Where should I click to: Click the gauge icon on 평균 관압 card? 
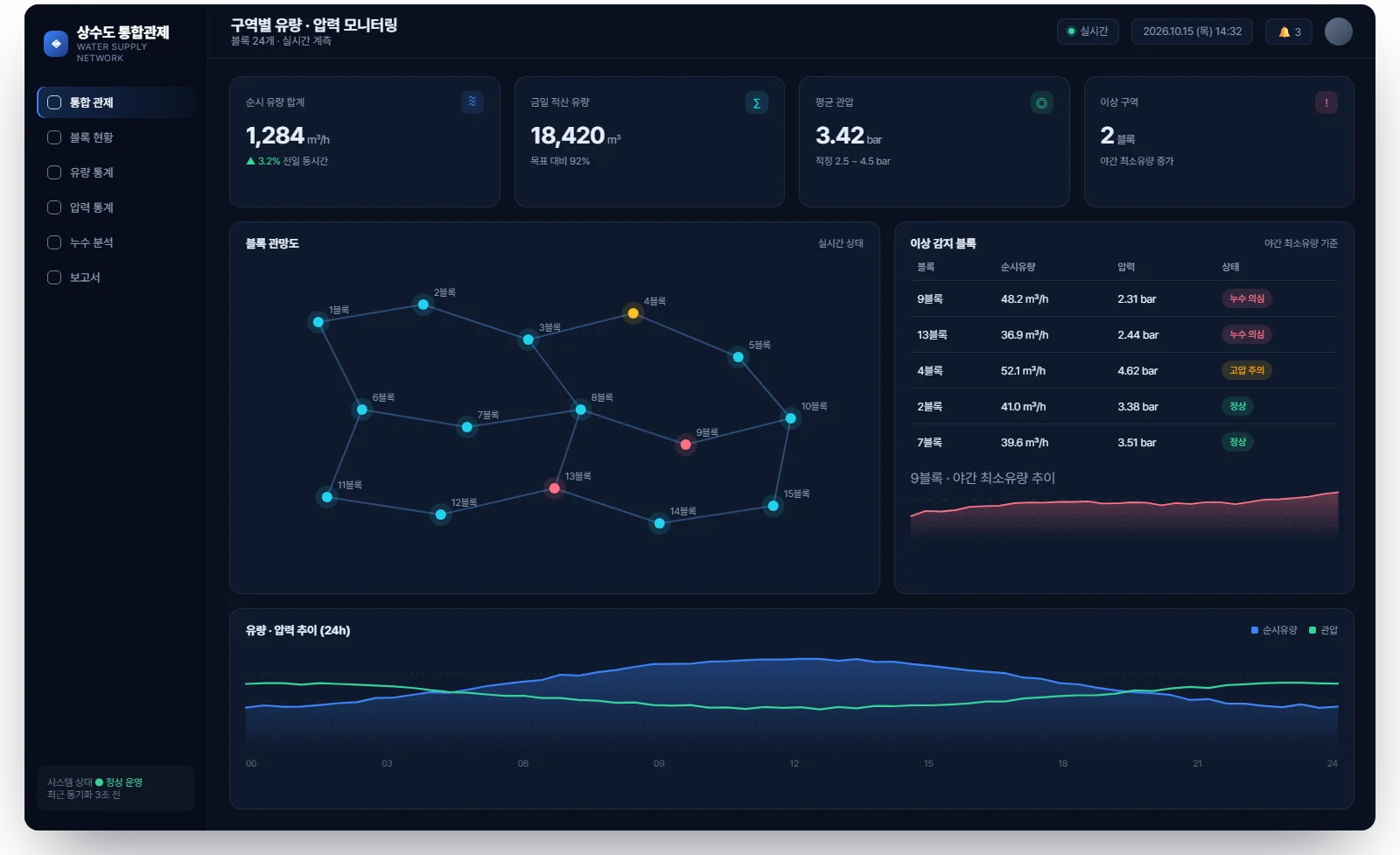[1041, 103]
